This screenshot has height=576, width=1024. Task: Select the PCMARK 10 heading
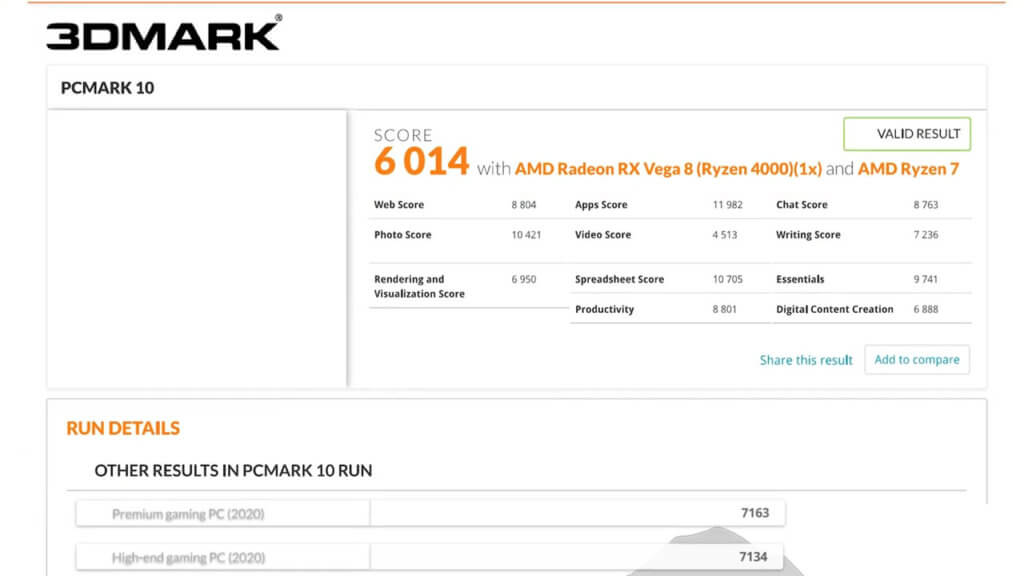[108, 88]
